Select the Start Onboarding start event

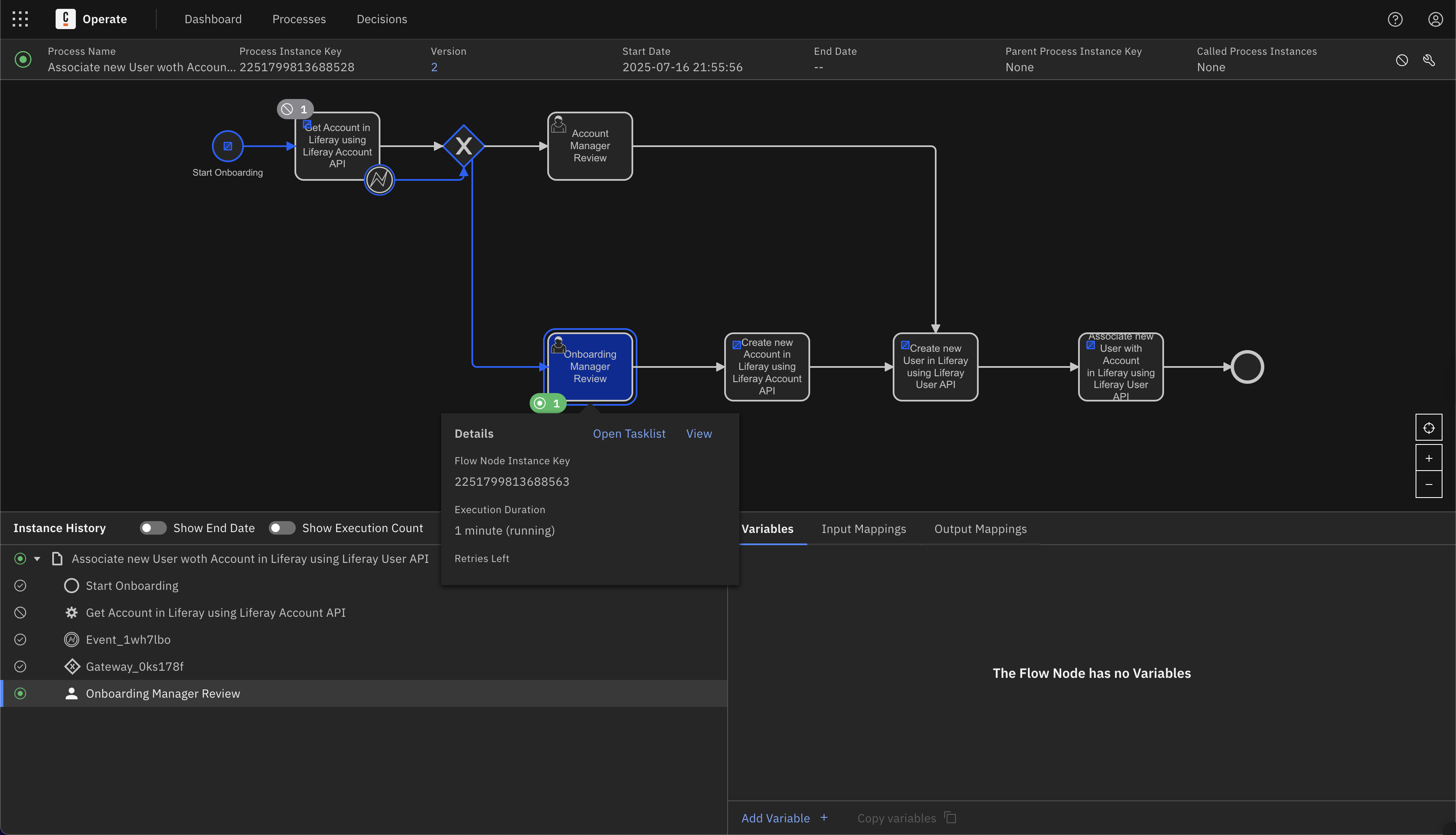[x=227, y=146]
